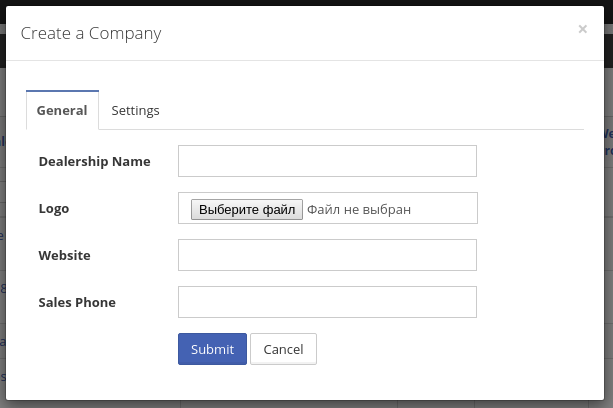Click the Create a Company dialog title
The width and height of the screenshot is (613, 408).
[x=91, y=33]
